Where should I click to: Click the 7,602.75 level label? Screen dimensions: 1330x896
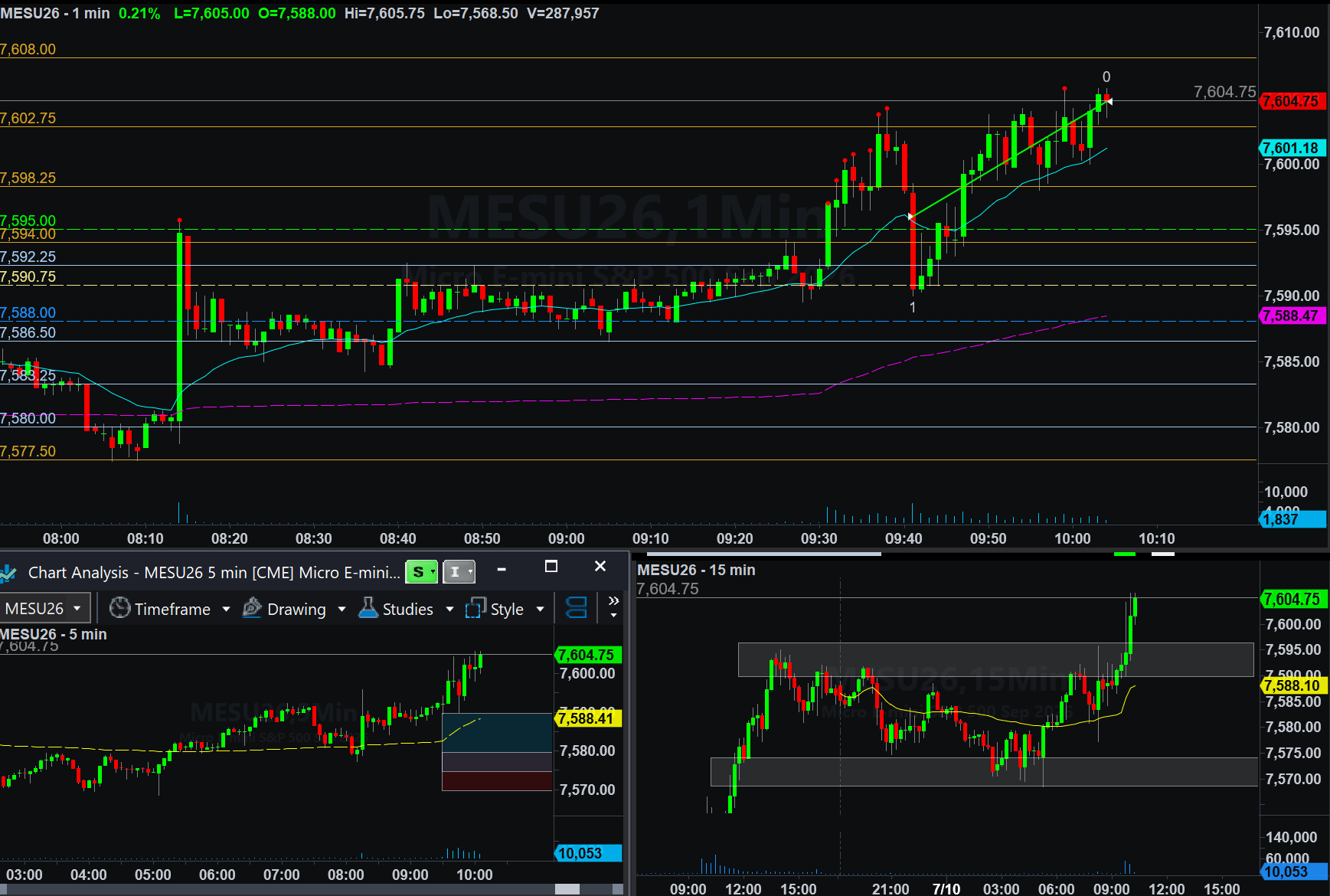[x=28, y=118]
